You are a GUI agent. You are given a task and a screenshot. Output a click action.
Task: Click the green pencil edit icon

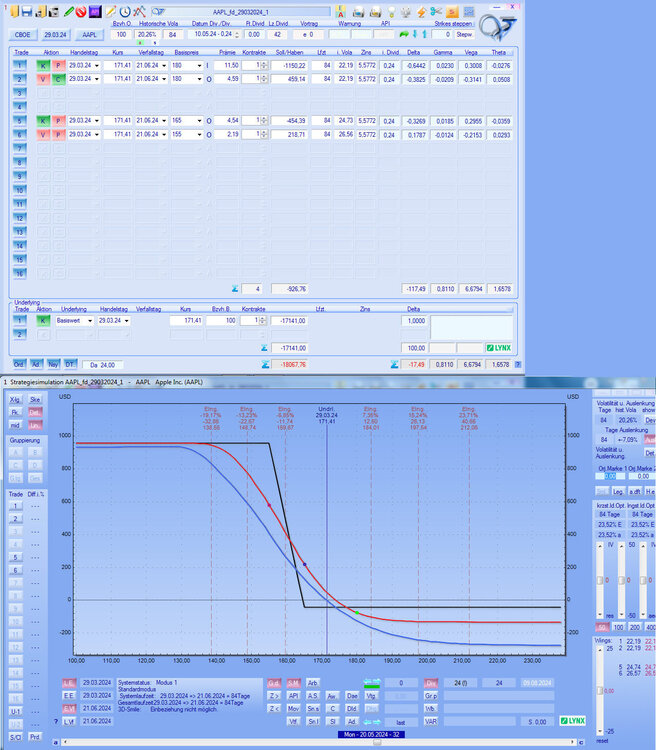tap(69, 11)
